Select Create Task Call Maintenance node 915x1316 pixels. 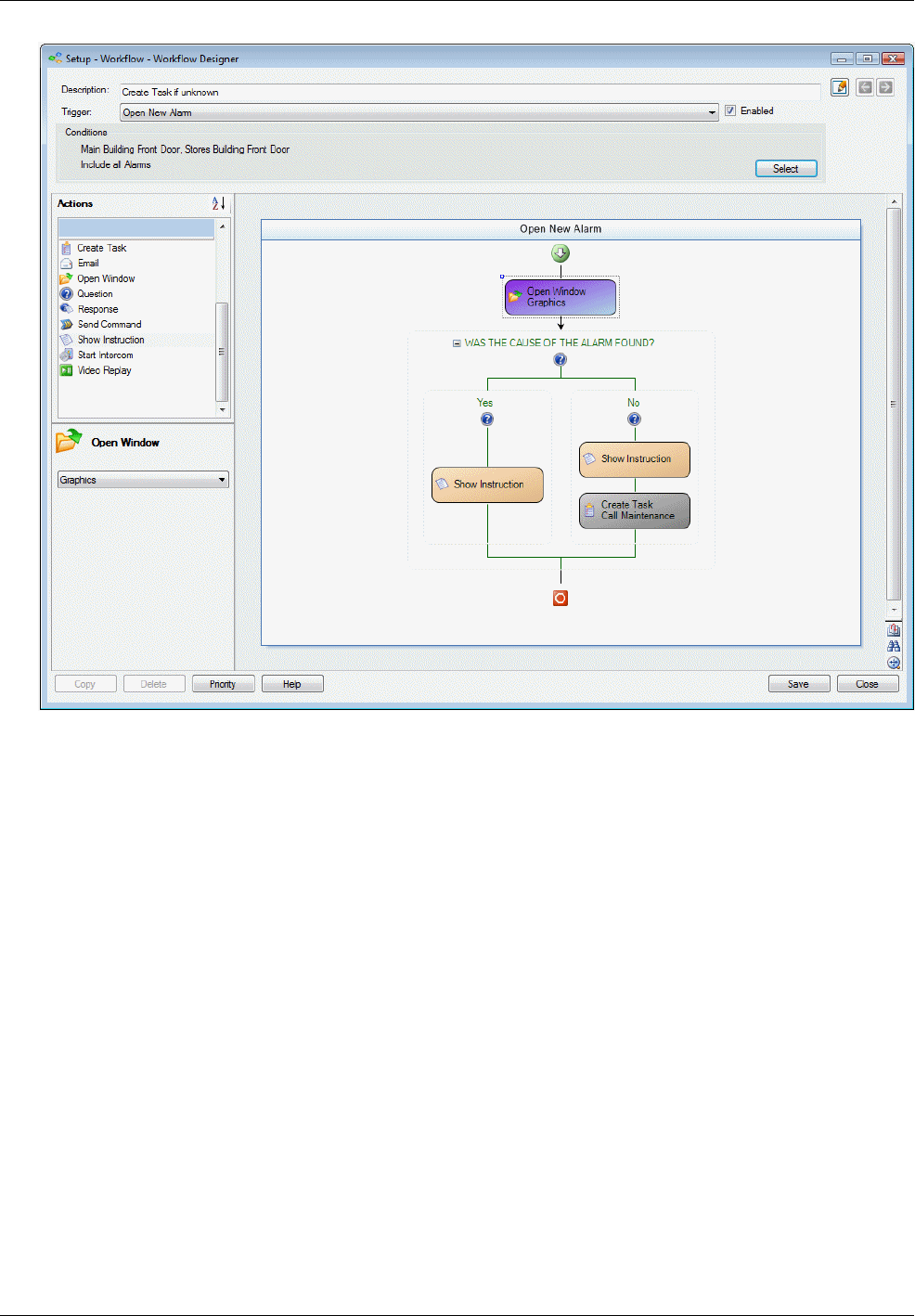635,510
